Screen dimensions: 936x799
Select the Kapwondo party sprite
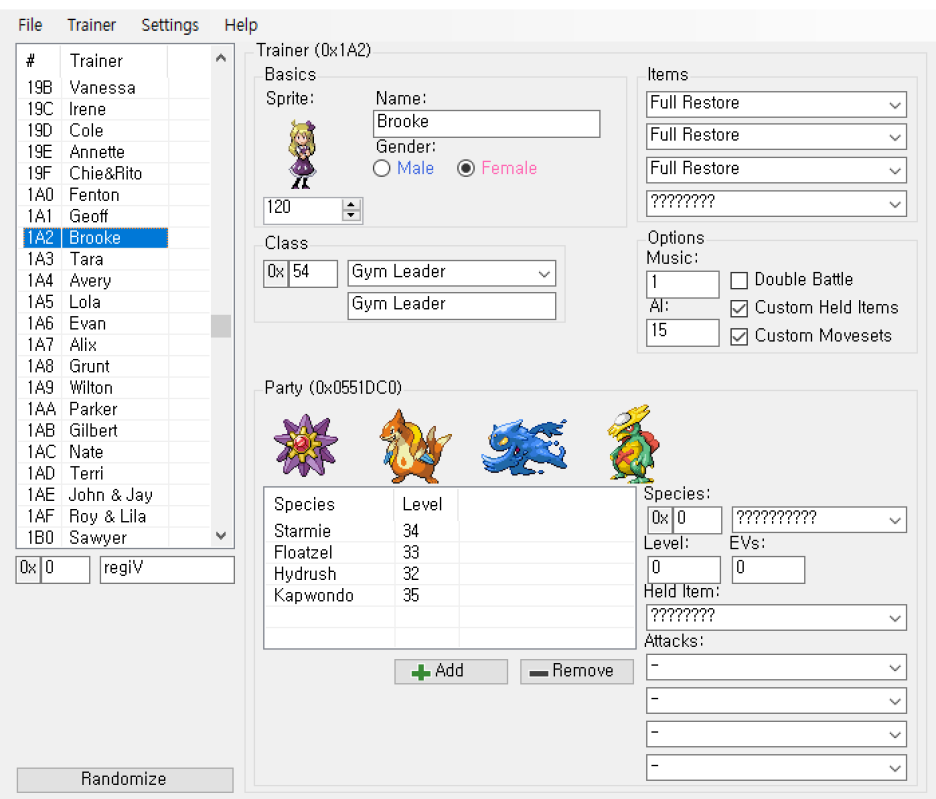point(633,444)
